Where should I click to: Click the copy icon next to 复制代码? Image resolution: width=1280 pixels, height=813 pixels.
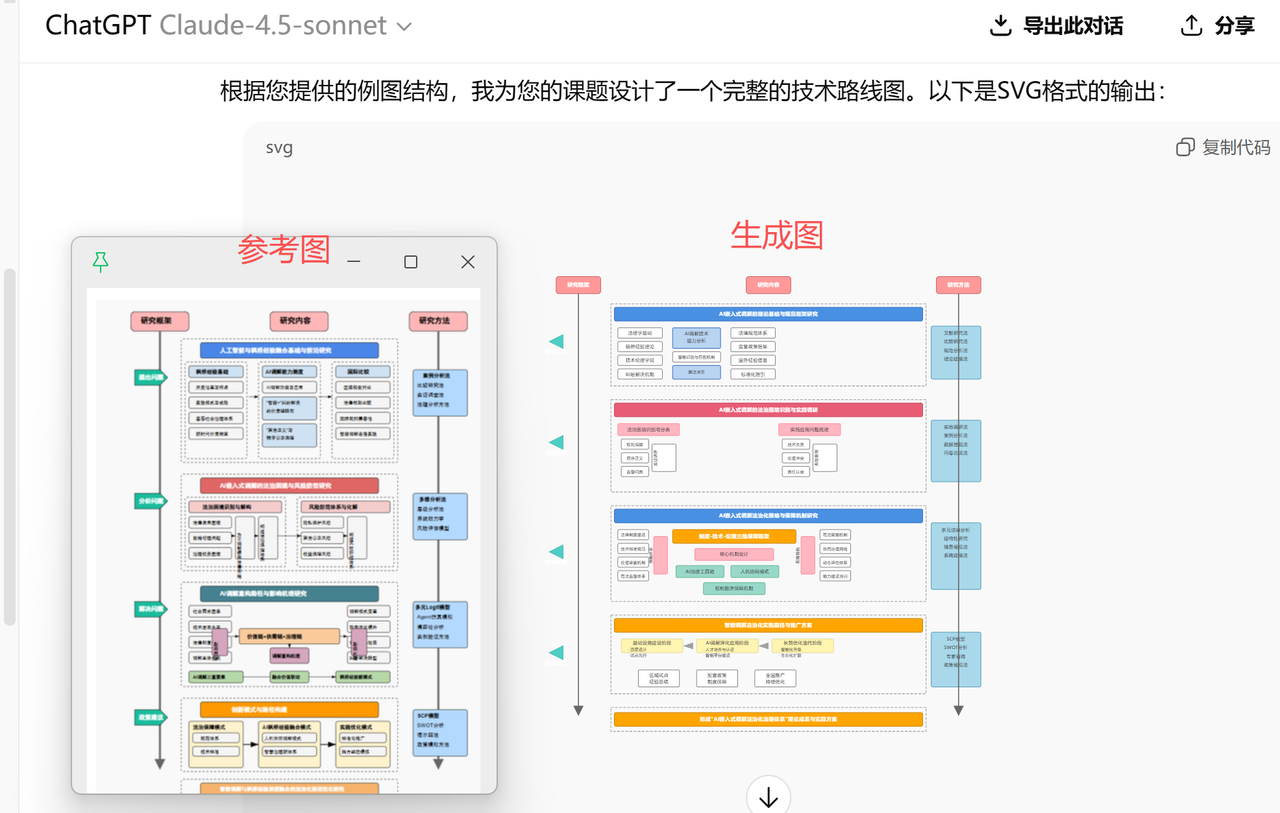pyautogui.click(x=1185, y=147)
